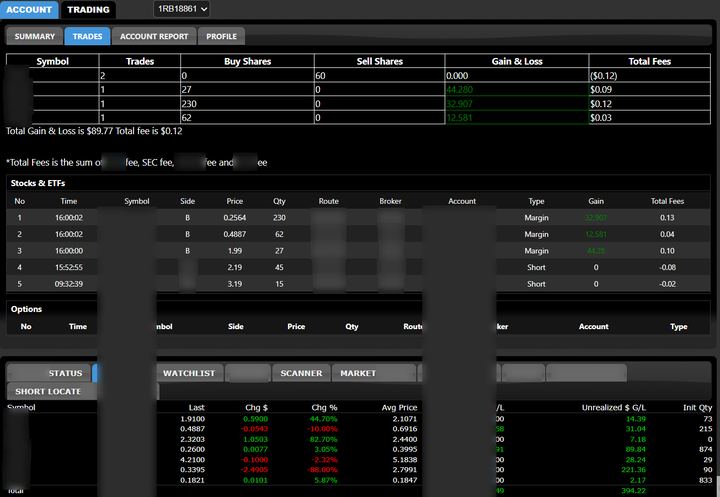Viewport: 720px width, 497px height.
Task: Click the -0.08 total fees value
Action: point(667,267)
